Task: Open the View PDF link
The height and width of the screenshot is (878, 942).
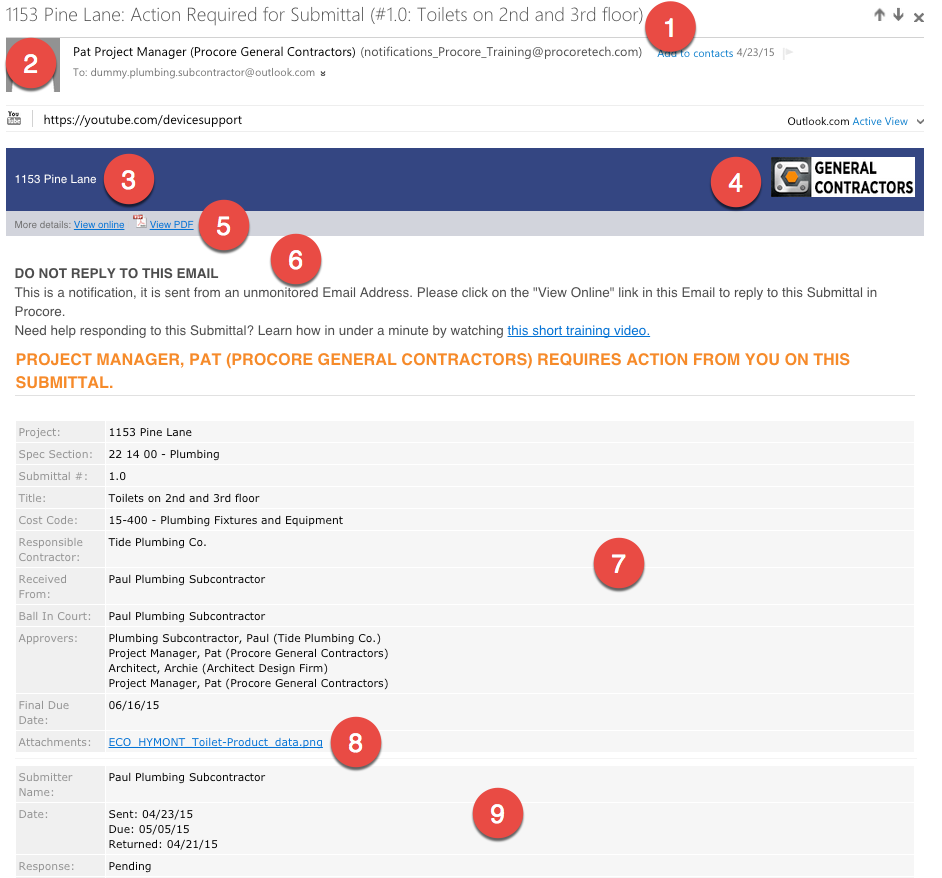Action: (x=171, y=225)
